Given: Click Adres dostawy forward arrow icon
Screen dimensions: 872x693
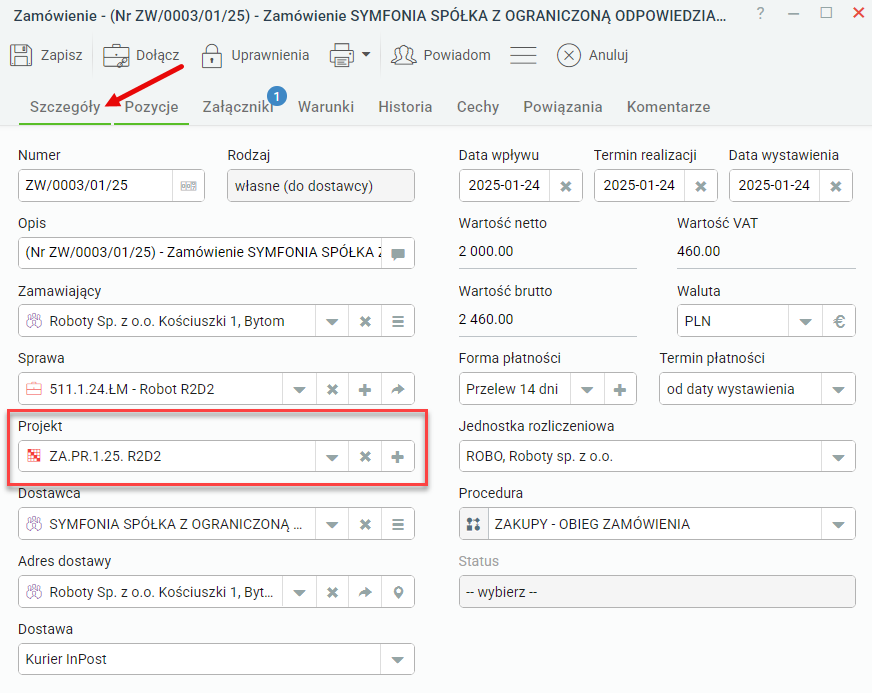Looking at the screenshot, I should [365, 592].
